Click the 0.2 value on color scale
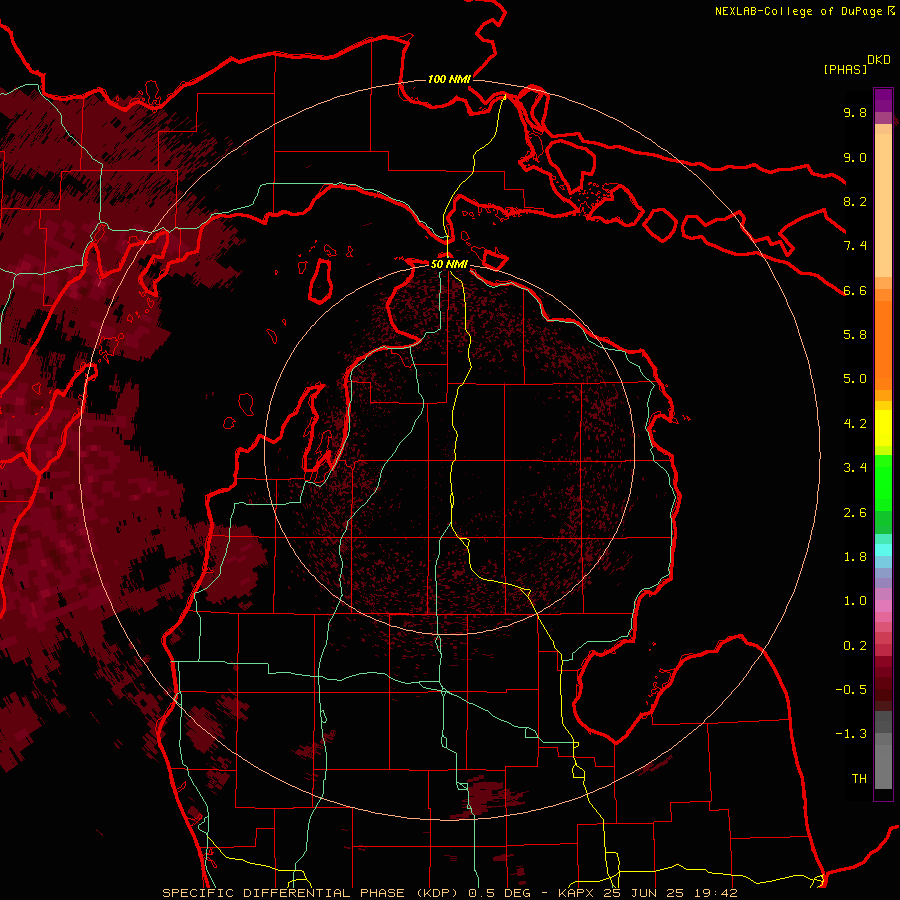 855,646
